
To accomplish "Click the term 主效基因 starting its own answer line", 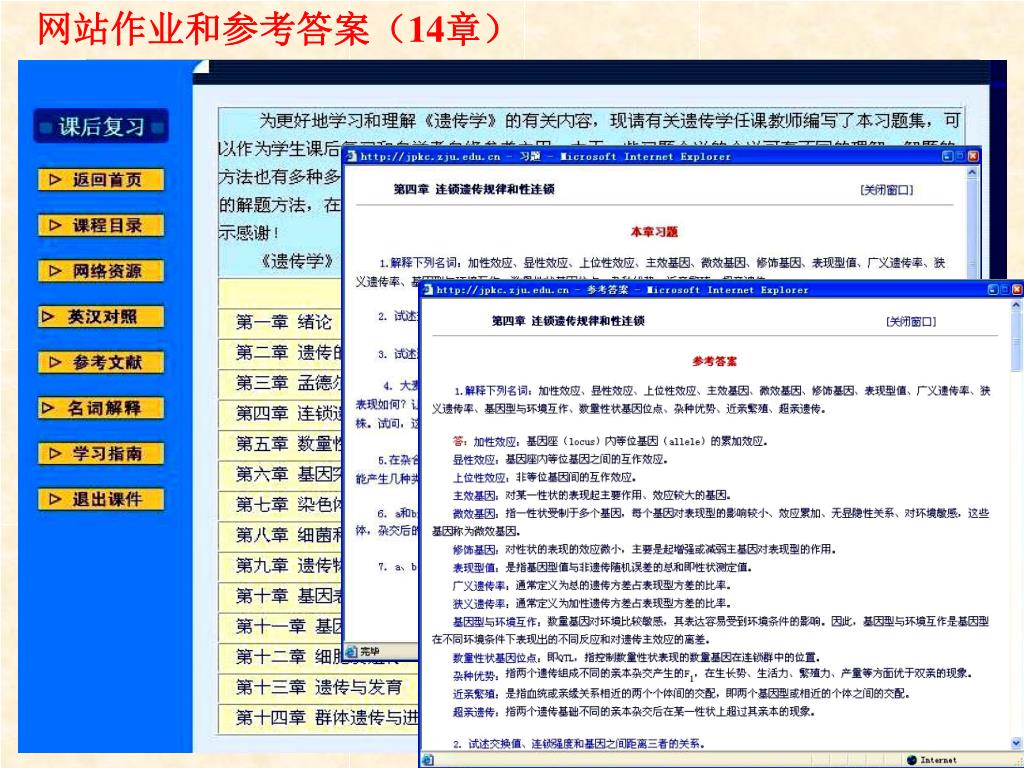I will click(x=474, y=495).
